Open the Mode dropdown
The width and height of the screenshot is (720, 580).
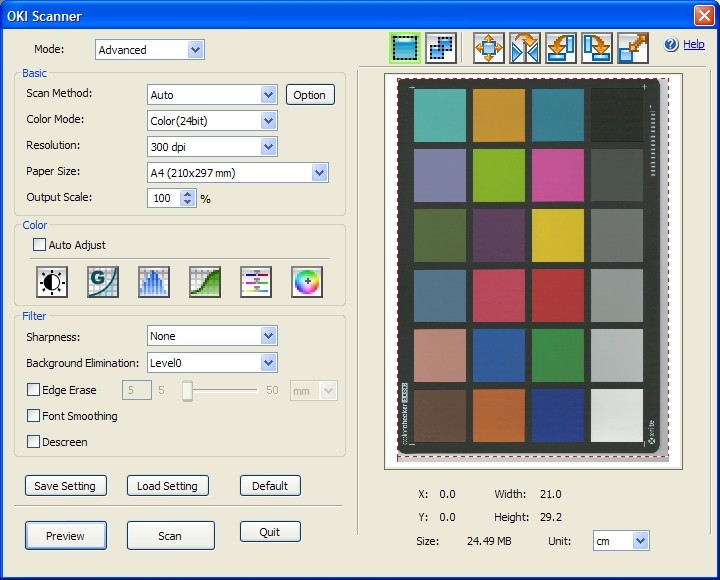click(x=150, y=50)
